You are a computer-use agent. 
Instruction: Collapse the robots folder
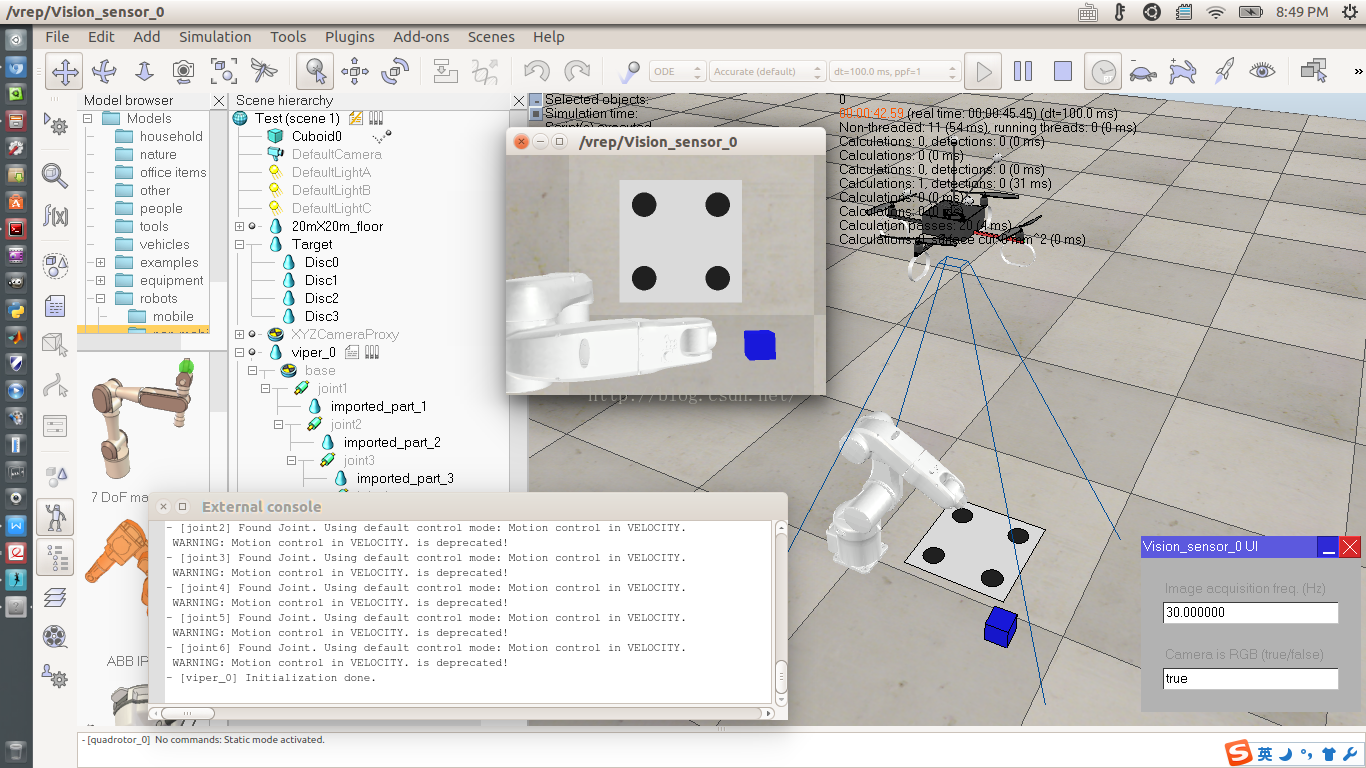click(100, 298)
